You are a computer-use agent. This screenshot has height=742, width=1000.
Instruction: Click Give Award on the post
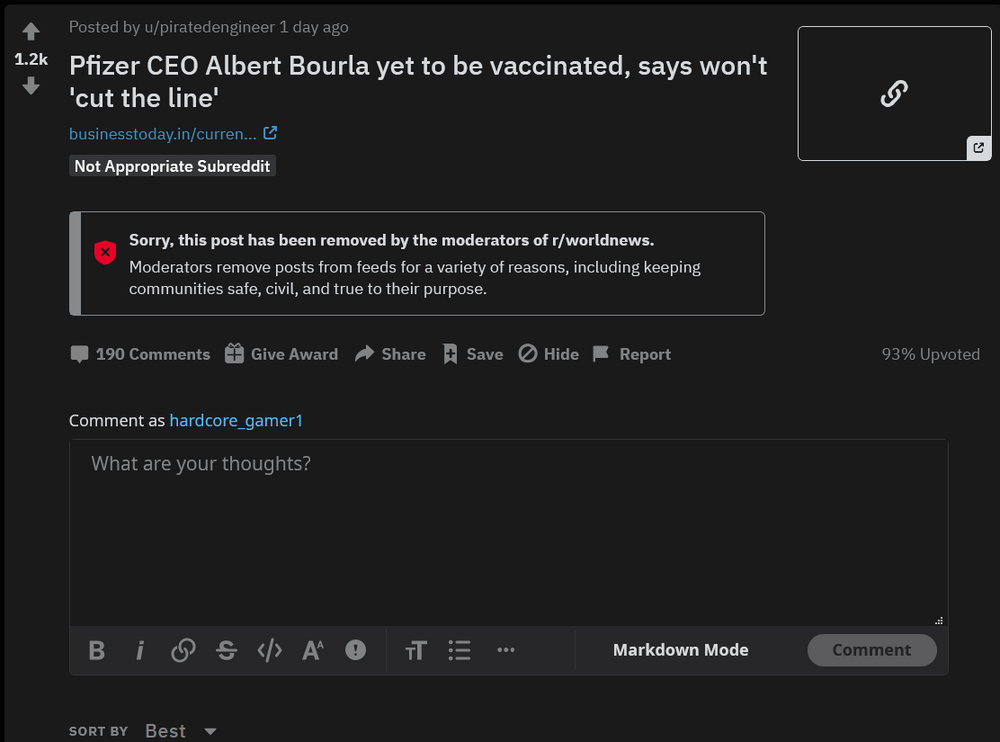tap(281, 354)
